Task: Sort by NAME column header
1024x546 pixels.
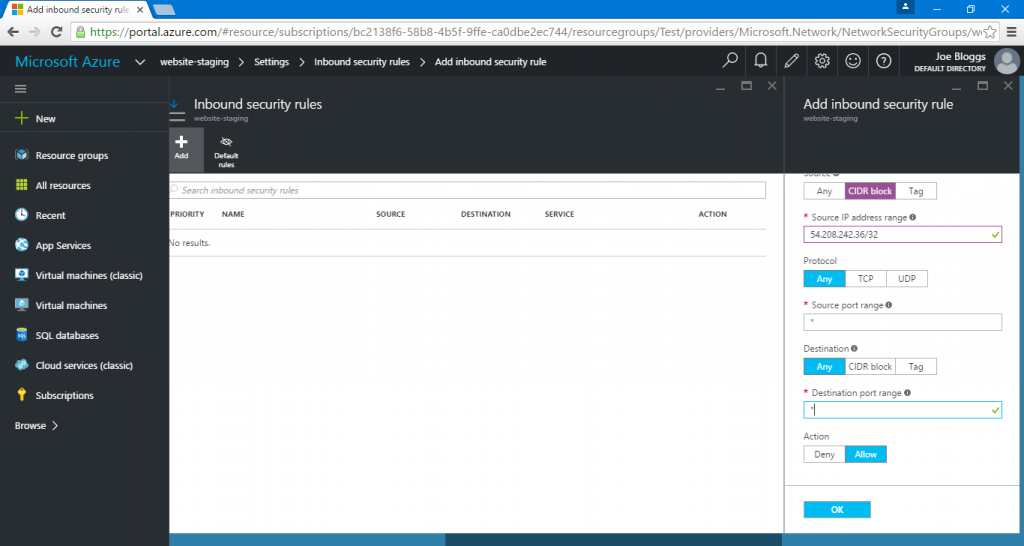Action: pos(233,214)
